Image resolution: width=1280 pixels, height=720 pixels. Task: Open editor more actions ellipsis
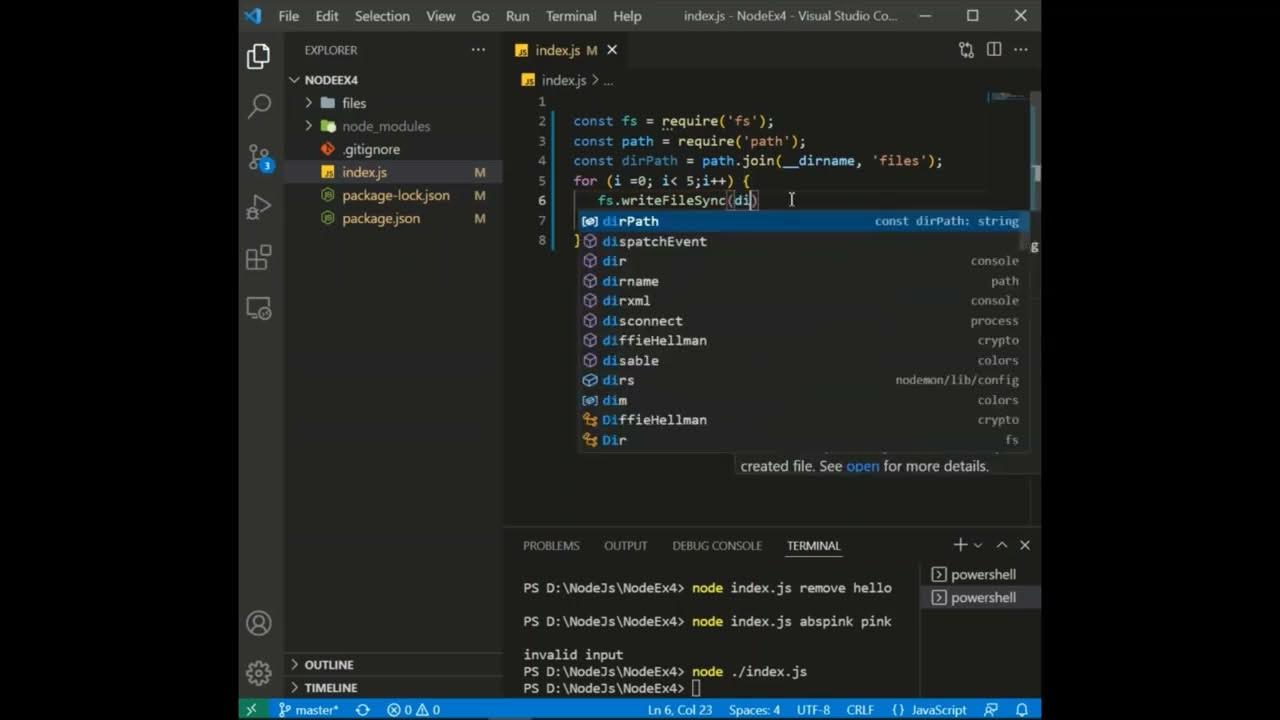point(1021,50)
